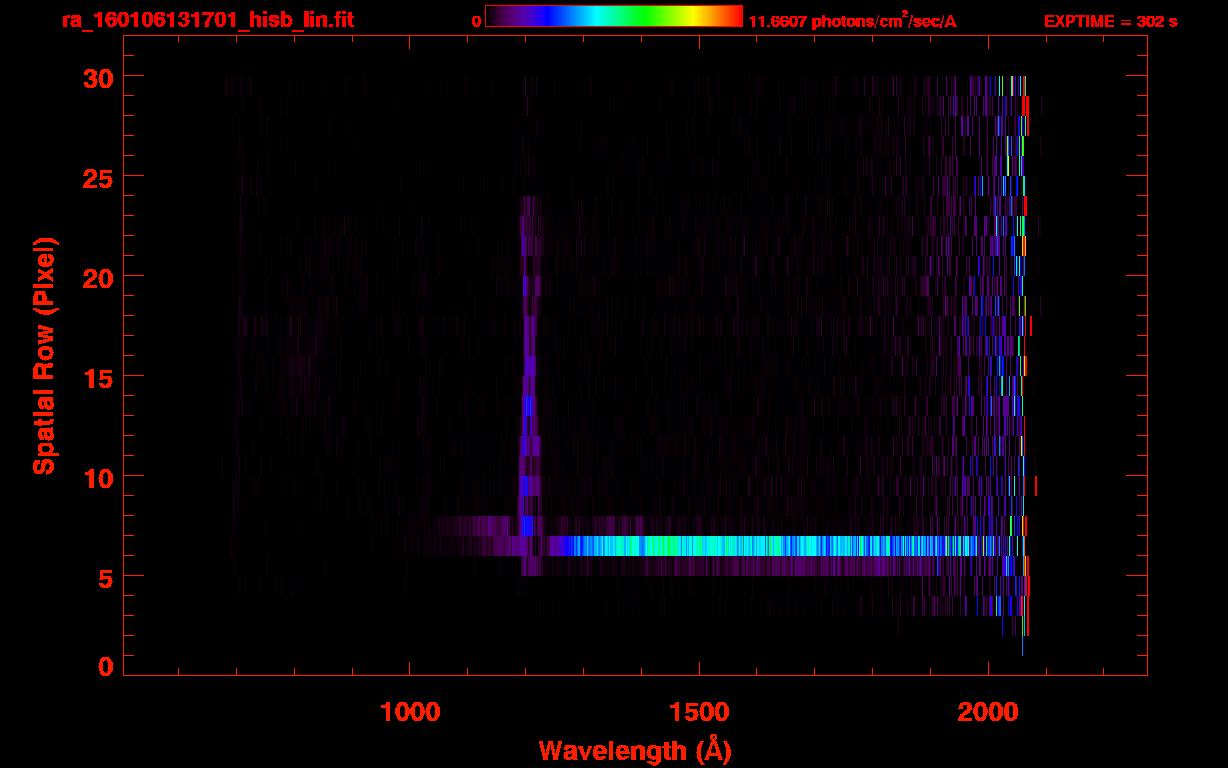Click the 1500 wavelength tick label

[698, 711]
